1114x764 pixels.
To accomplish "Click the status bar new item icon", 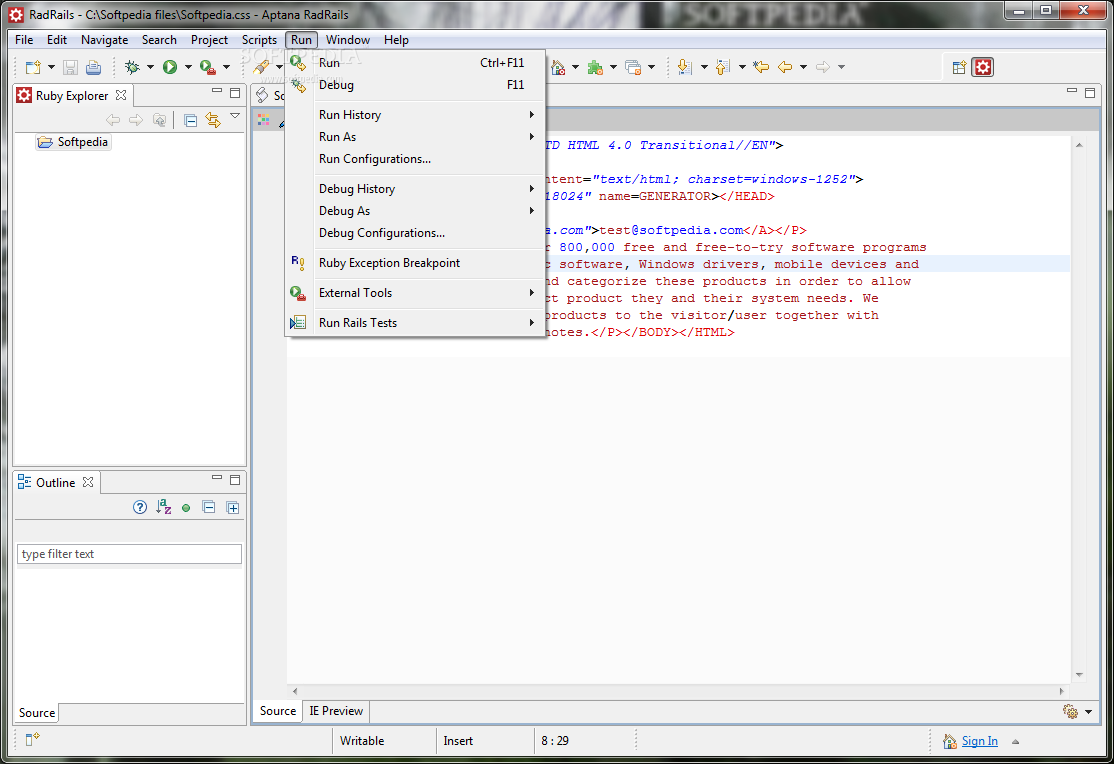I will [32, 739].
